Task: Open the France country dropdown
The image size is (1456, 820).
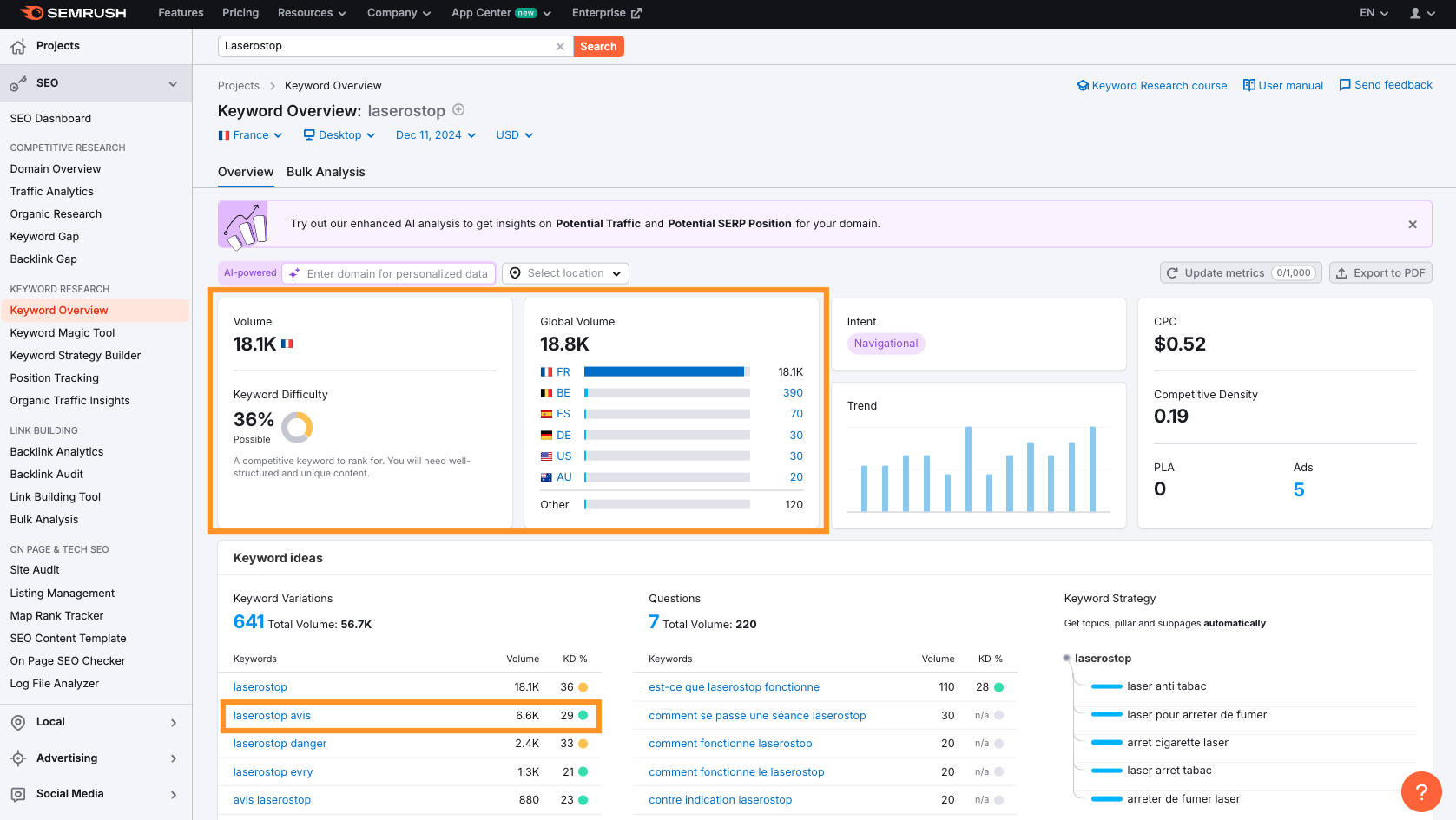Action: [250, 135]
